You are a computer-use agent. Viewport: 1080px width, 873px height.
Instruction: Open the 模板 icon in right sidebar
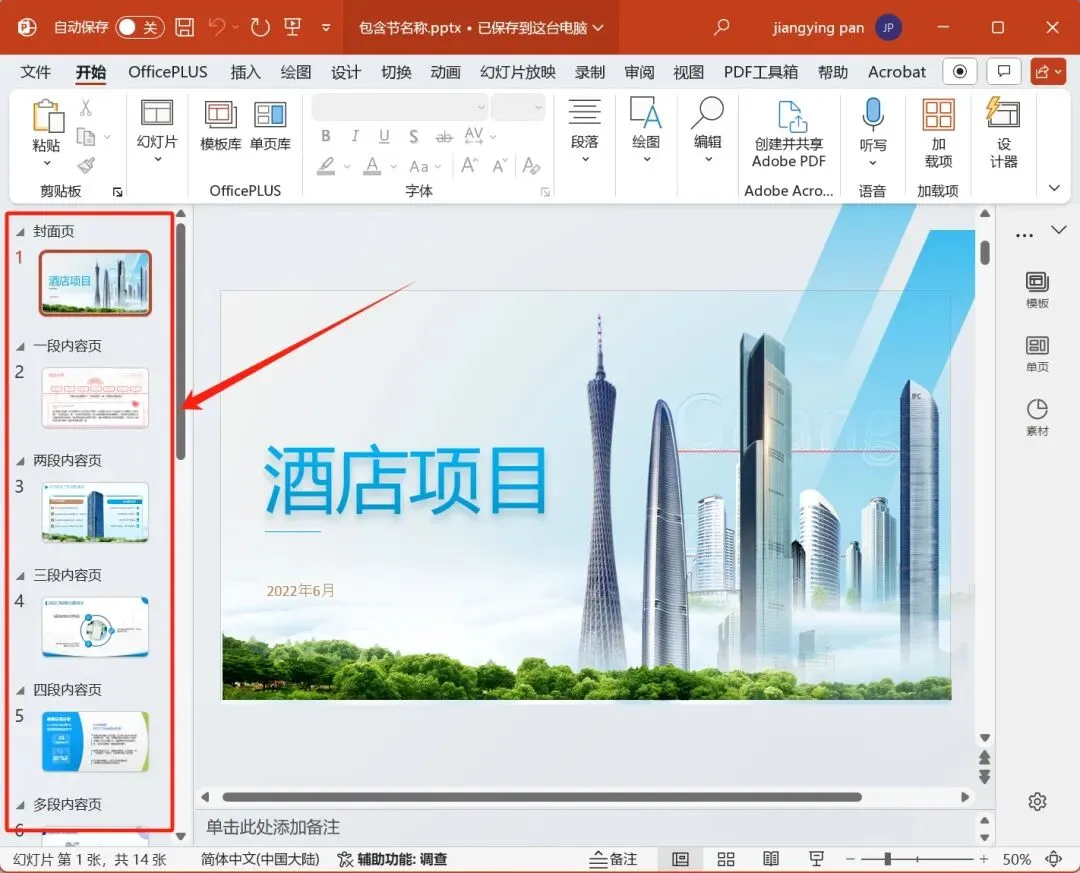click(x=1037, y=289)
